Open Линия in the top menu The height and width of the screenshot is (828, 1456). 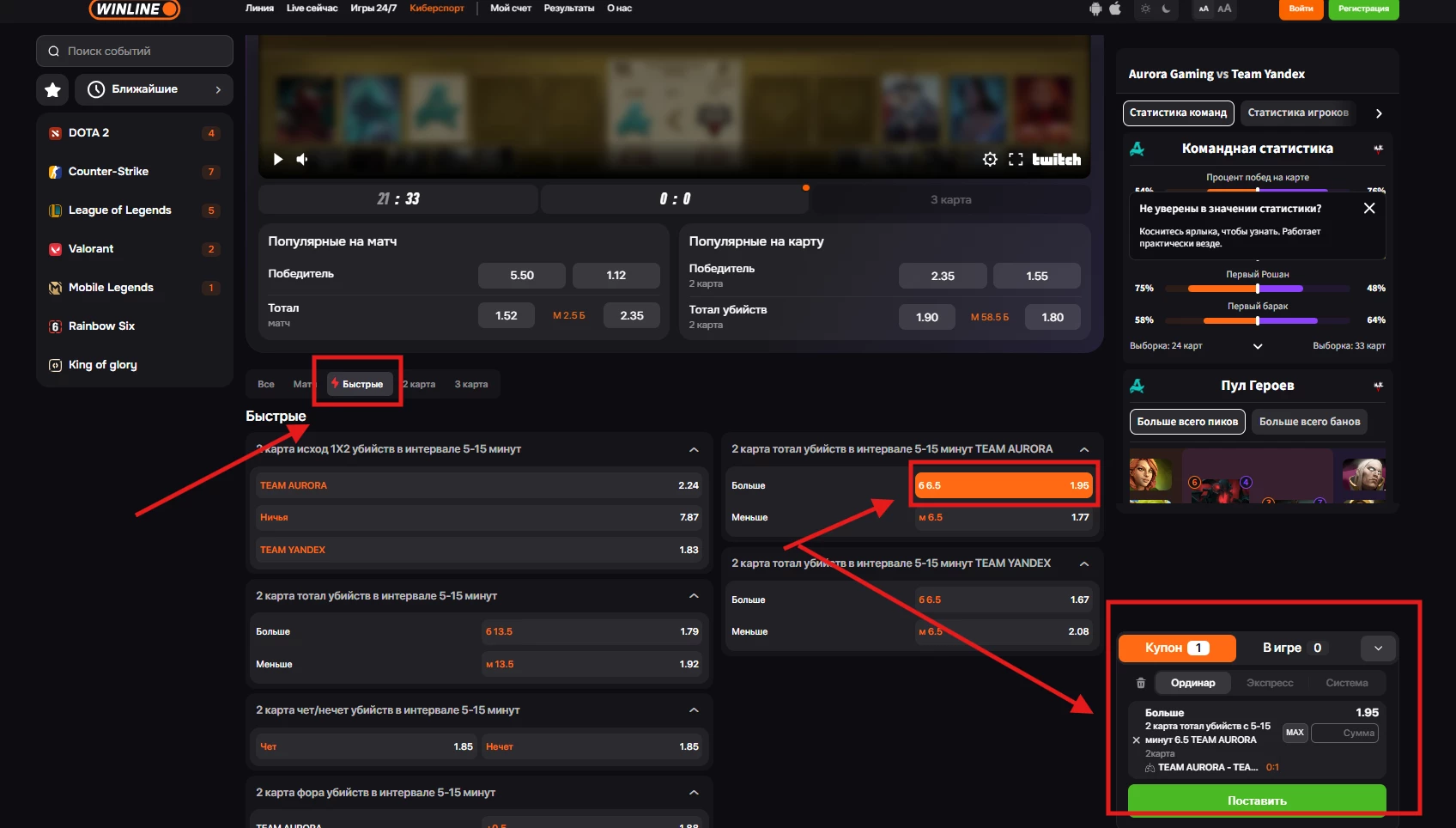pyautogui.click(x=259, y=9)
